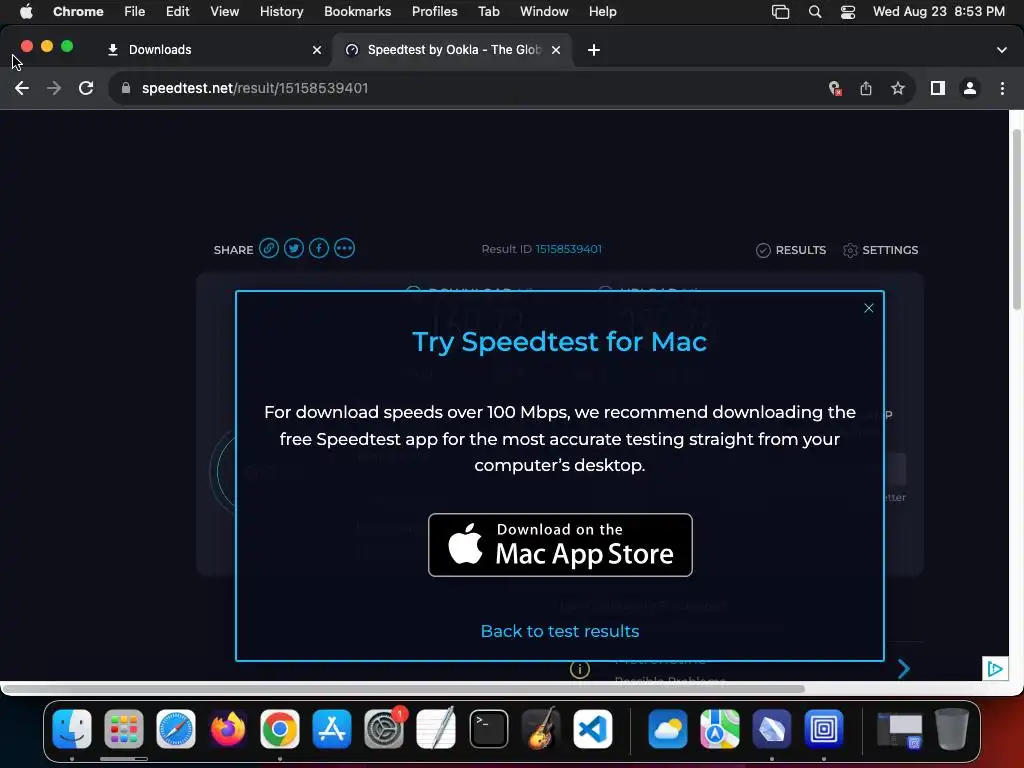Open System Settings from the dock
This screenshot has width=1024, height=768.
click(x=384, y=729)
